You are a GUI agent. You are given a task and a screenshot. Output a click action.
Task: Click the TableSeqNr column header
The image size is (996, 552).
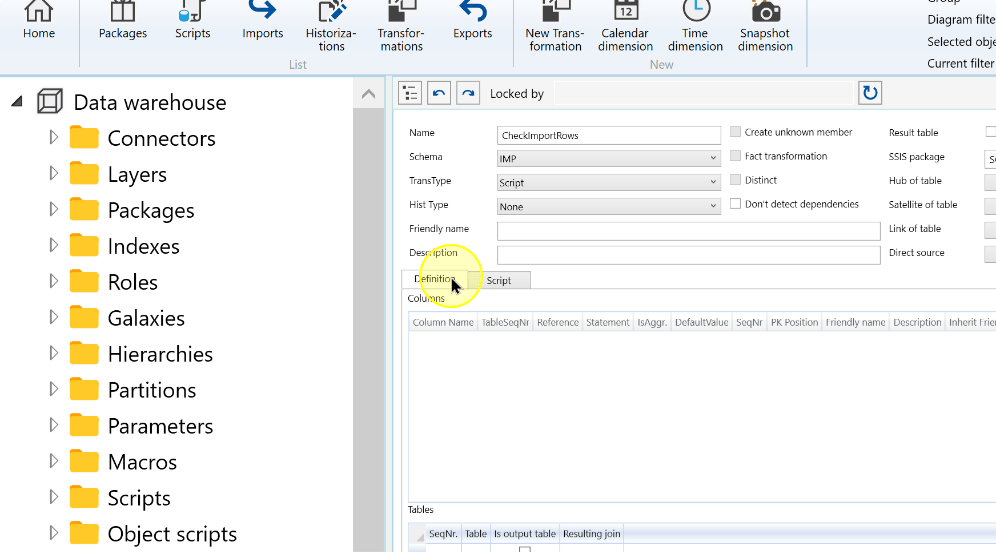tap(505, 322)
